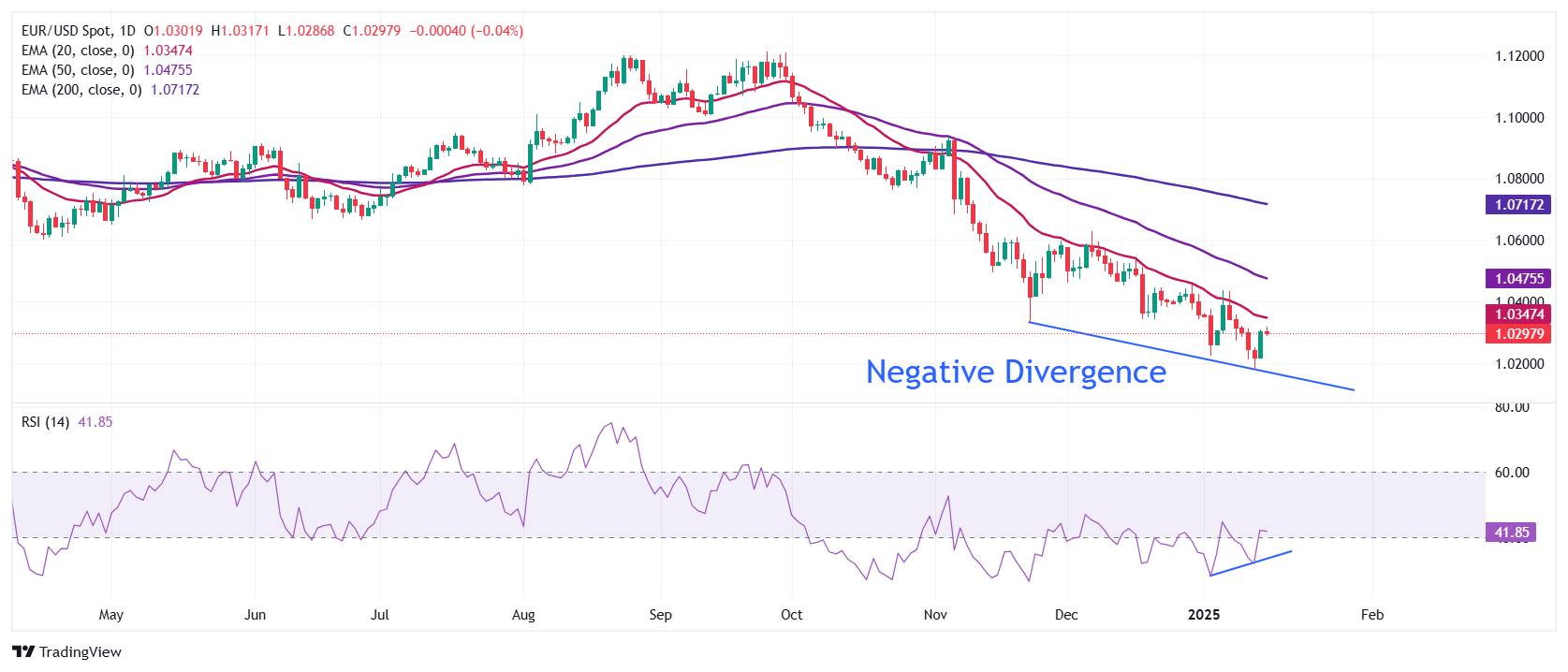The width and height of the screenshot is (1568, 672).
Task: Click the EMA (50, close, 0) indicator legend
Action: 78,70
